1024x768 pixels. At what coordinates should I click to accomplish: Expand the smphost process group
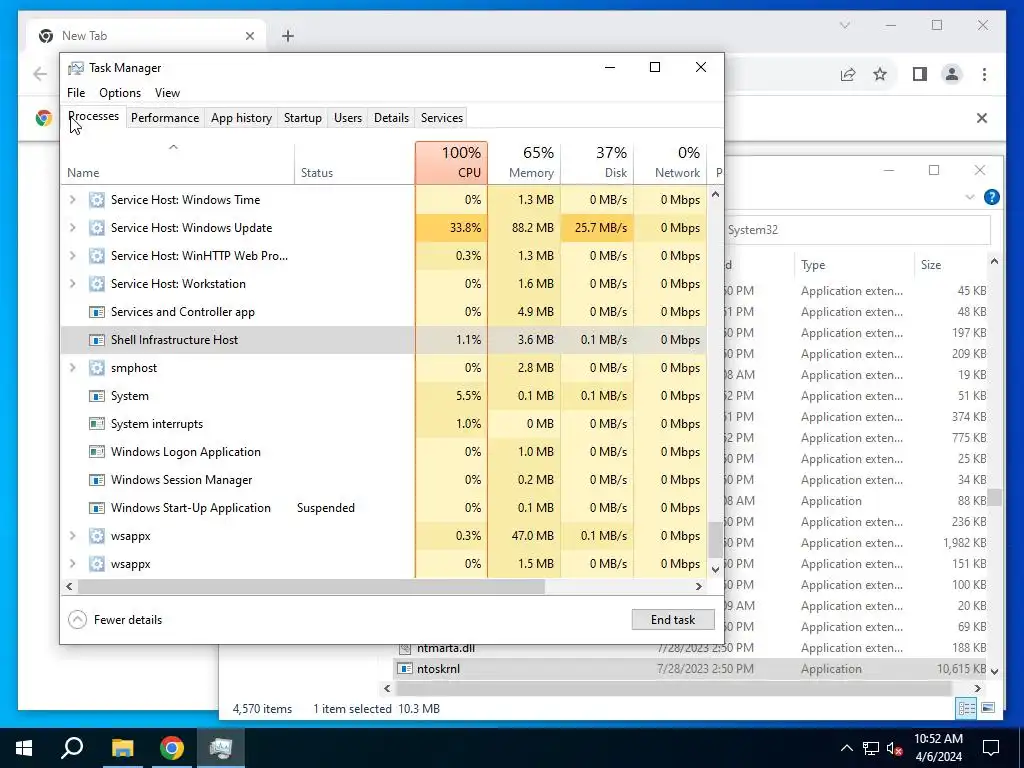72,368
